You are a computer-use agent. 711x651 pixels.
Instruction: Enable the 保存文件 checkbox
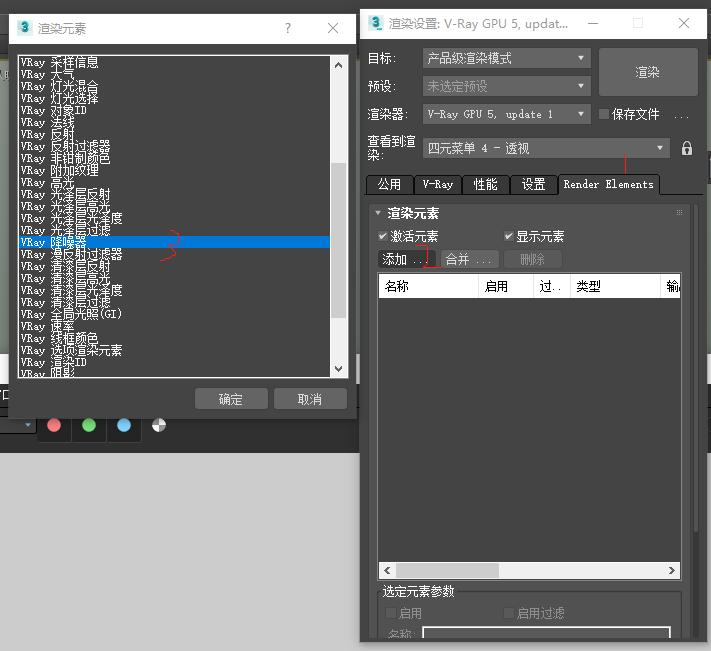click(x=604, y=114)
